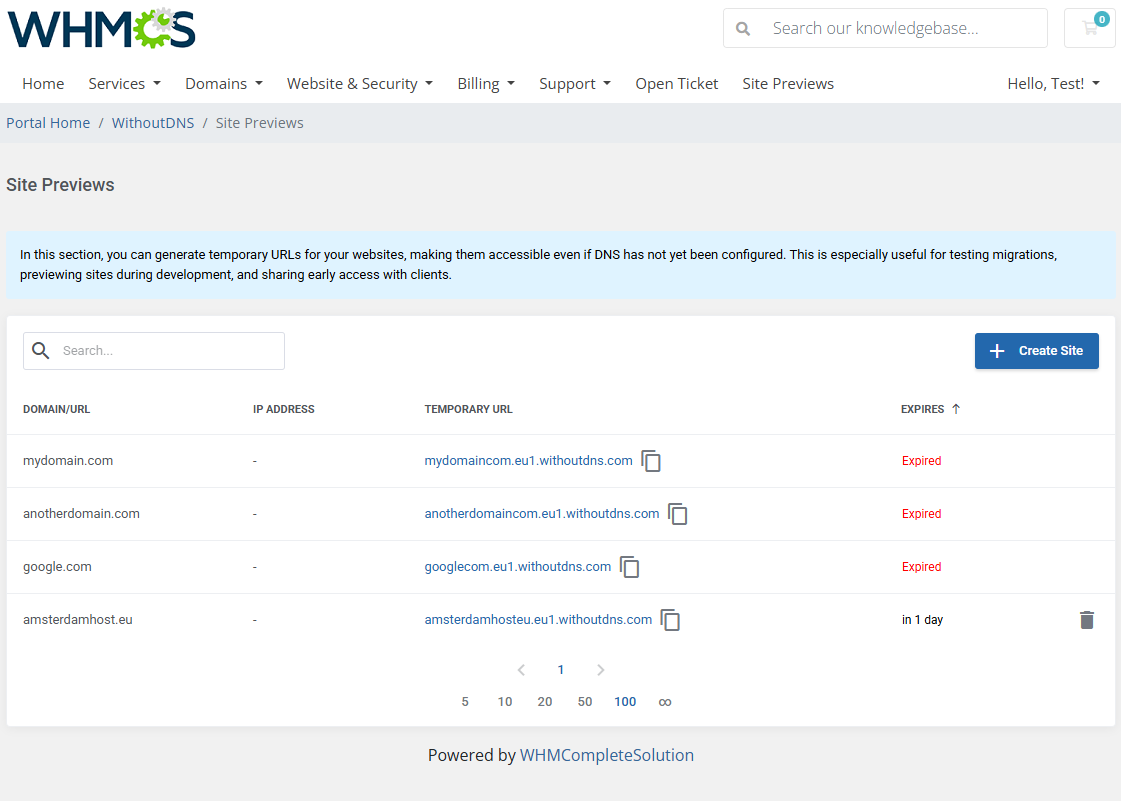Click the mydomain.com domain cell

click(x=68, y=461)
